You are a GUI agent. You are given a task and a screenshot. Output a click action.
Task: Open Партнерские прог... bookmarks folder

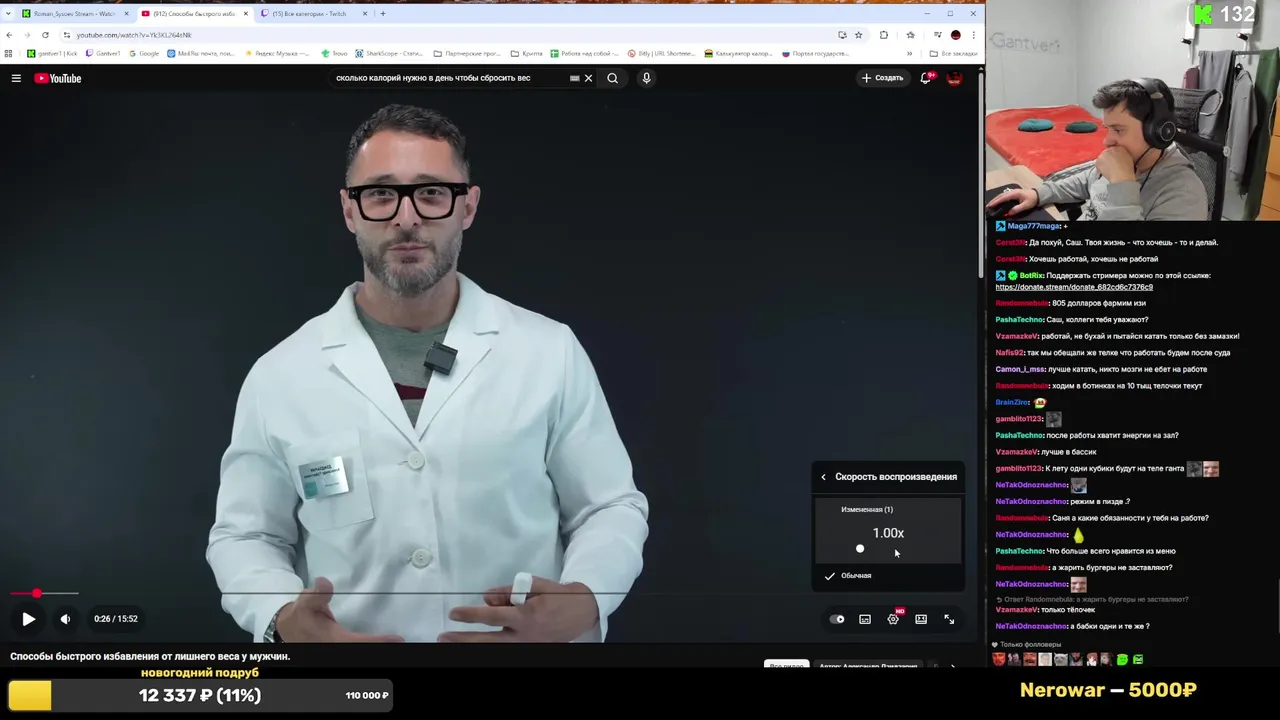tap(467, 53)
